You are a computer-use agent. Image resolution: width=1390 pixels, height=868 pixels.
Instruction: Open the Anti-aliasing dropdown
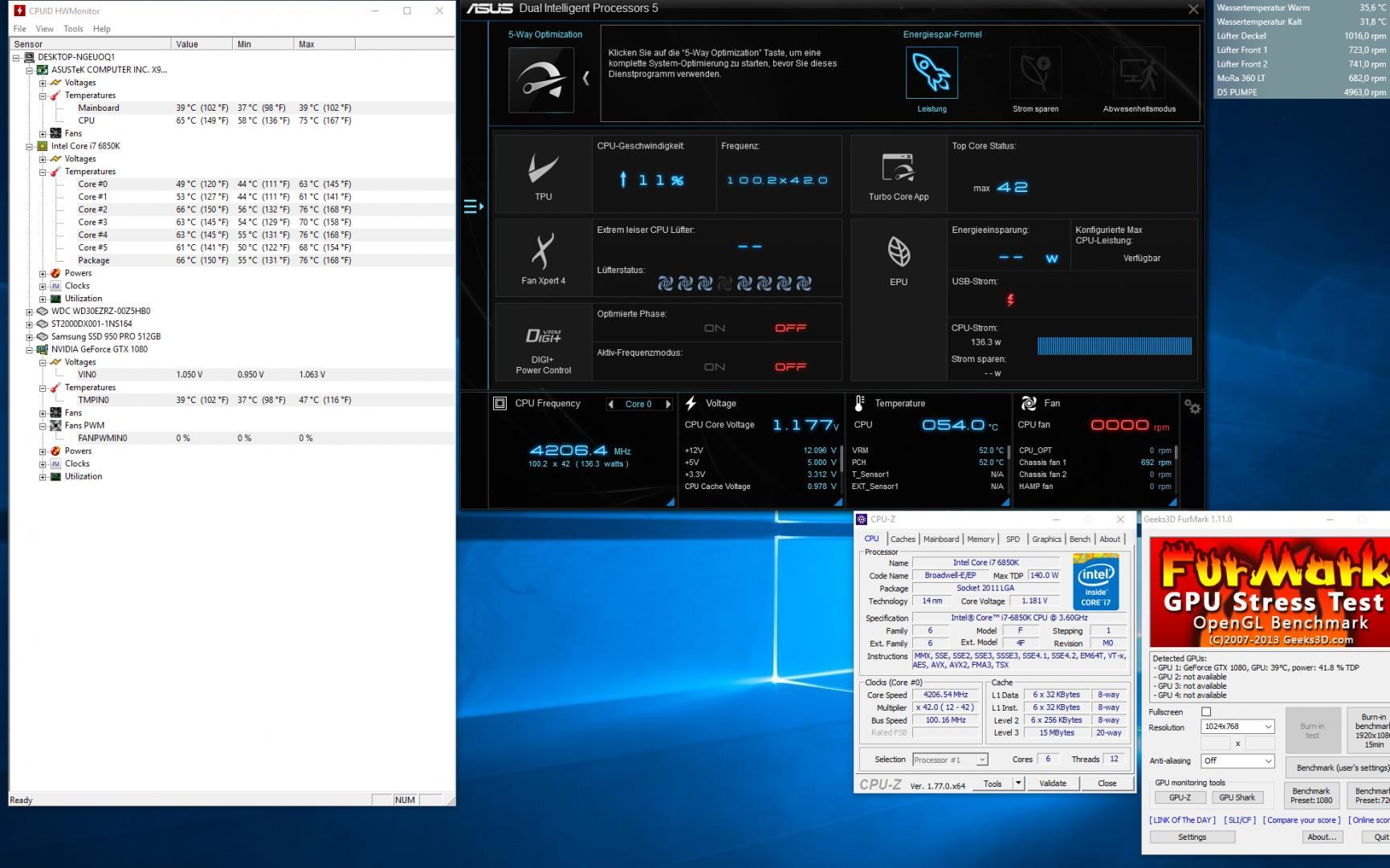coord(1237,760)
